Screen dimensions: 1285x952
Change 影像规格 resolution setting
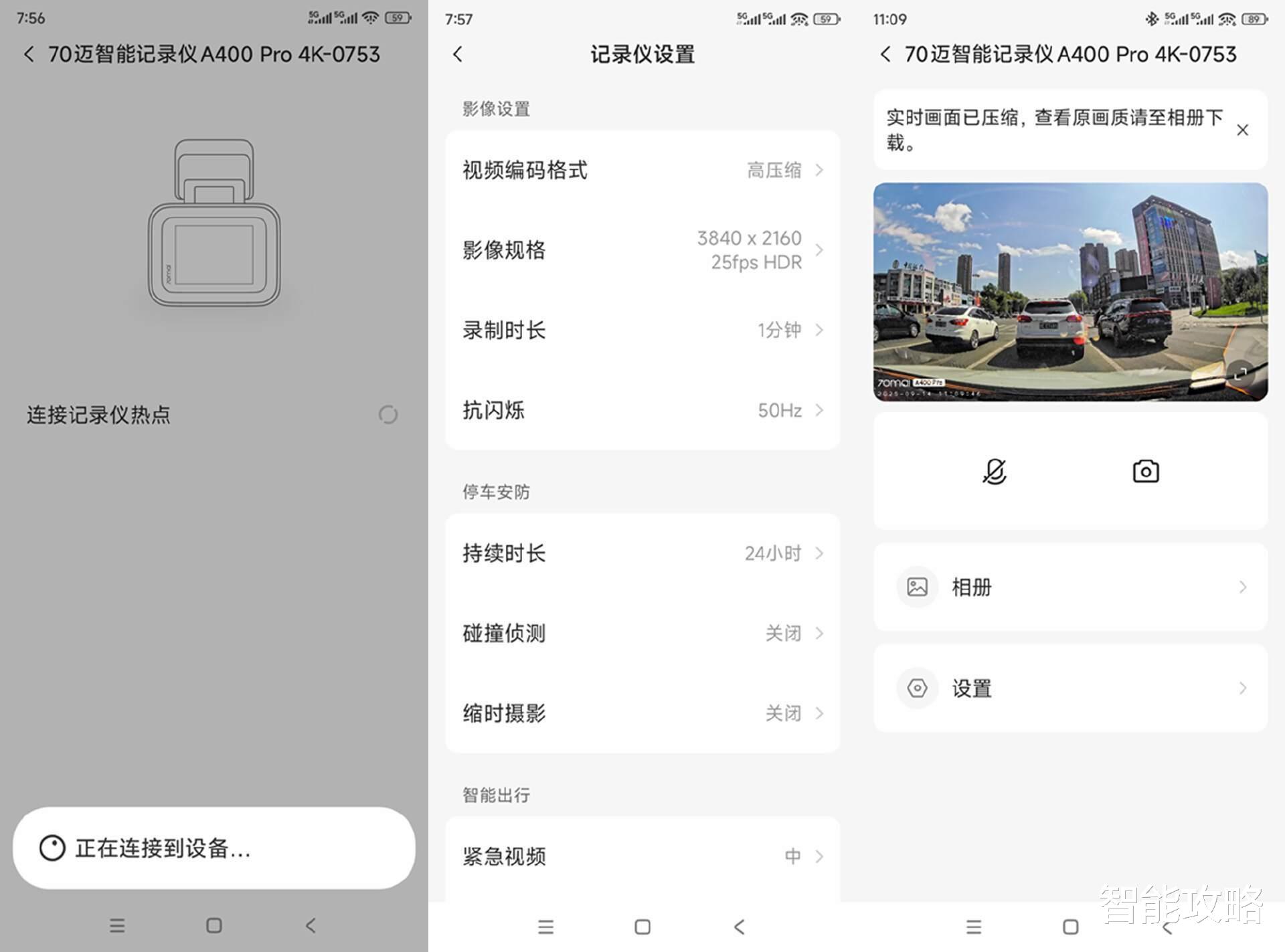pos(642,250)
